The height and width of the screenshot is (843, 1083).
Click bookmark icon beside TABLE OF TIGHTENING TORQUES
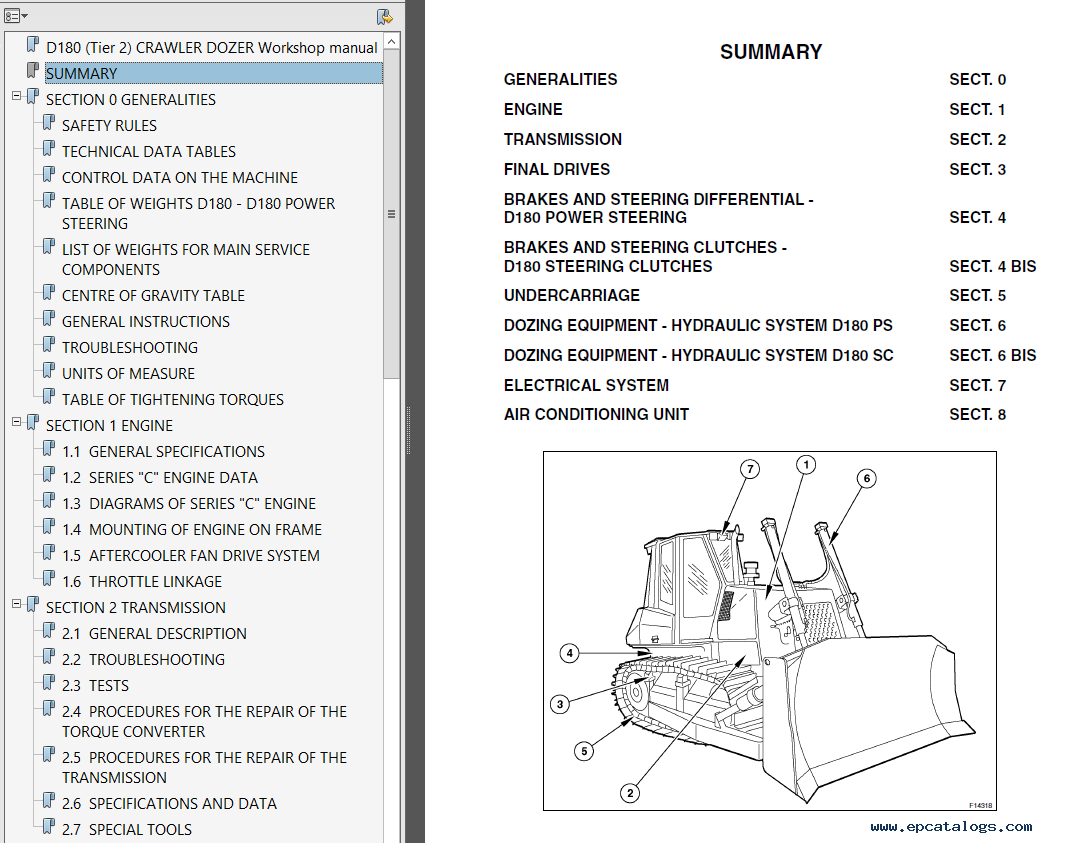(48, 397)
